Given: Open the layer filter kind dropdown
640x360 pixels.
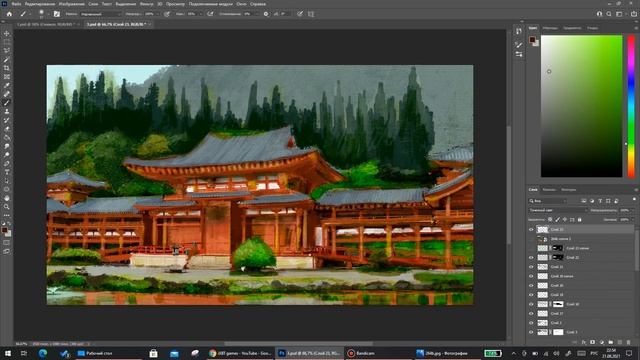Looking at the screenshot, I should 547,201.
